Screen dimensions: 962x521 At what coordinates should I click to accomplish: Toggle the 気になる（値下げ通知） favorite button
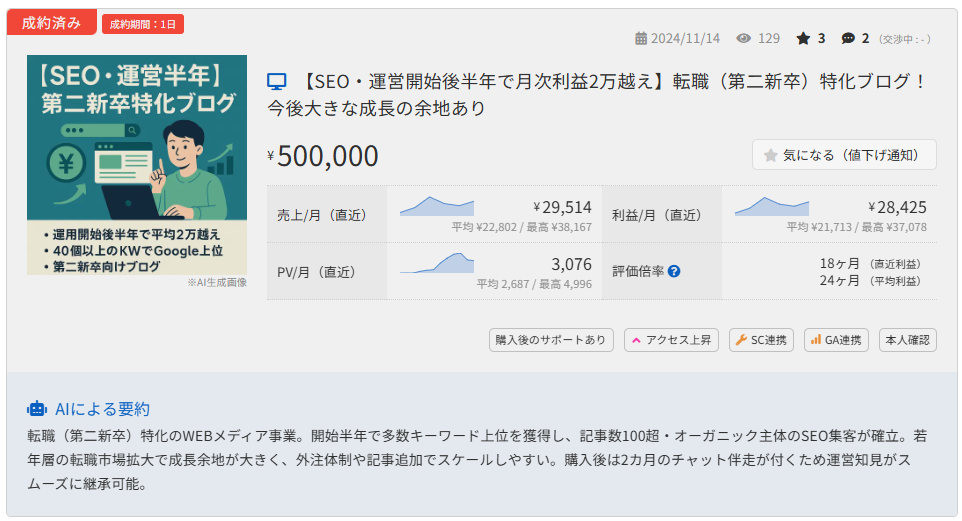tap(844, 155)
